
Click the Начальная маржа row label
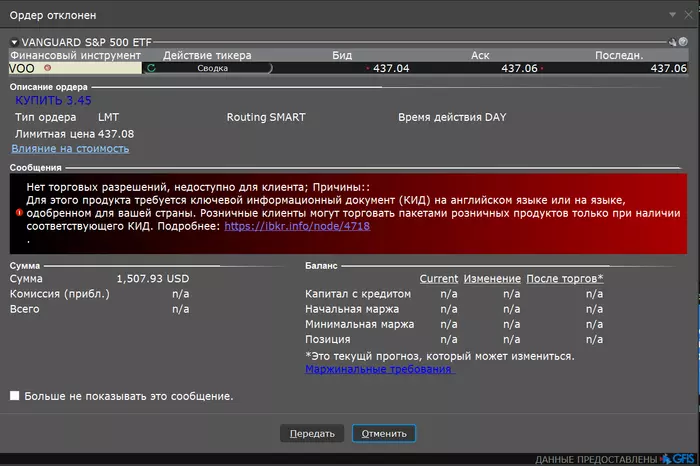pyautogui.click(x=352, y=309)
